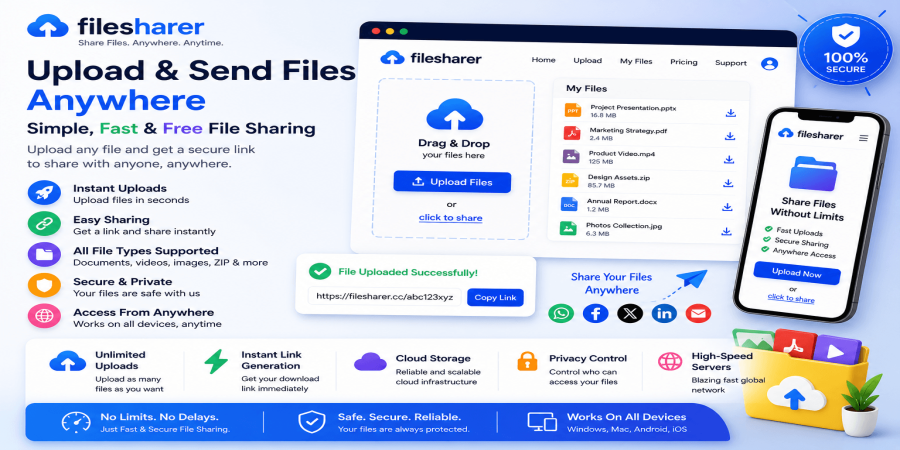Download Marketing Strategy.pdf

[730, 136]
